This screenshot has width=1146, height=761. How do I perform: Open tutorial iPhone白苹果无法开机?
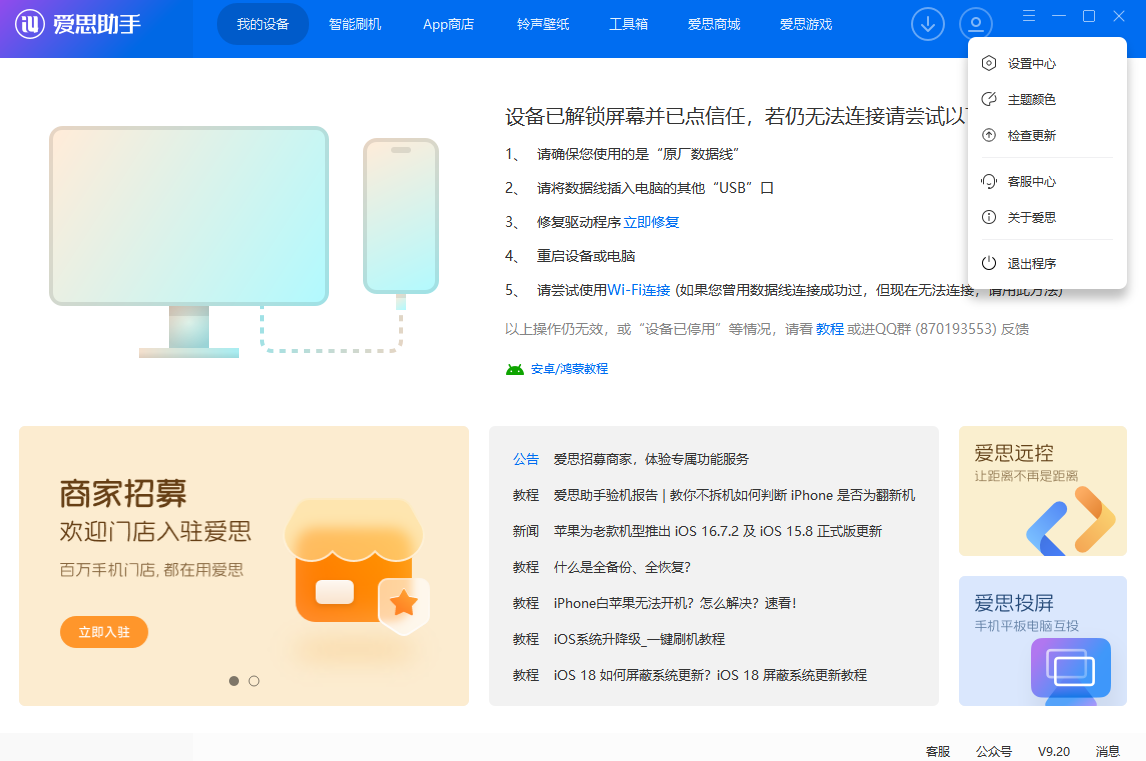[x=675, y=603]
